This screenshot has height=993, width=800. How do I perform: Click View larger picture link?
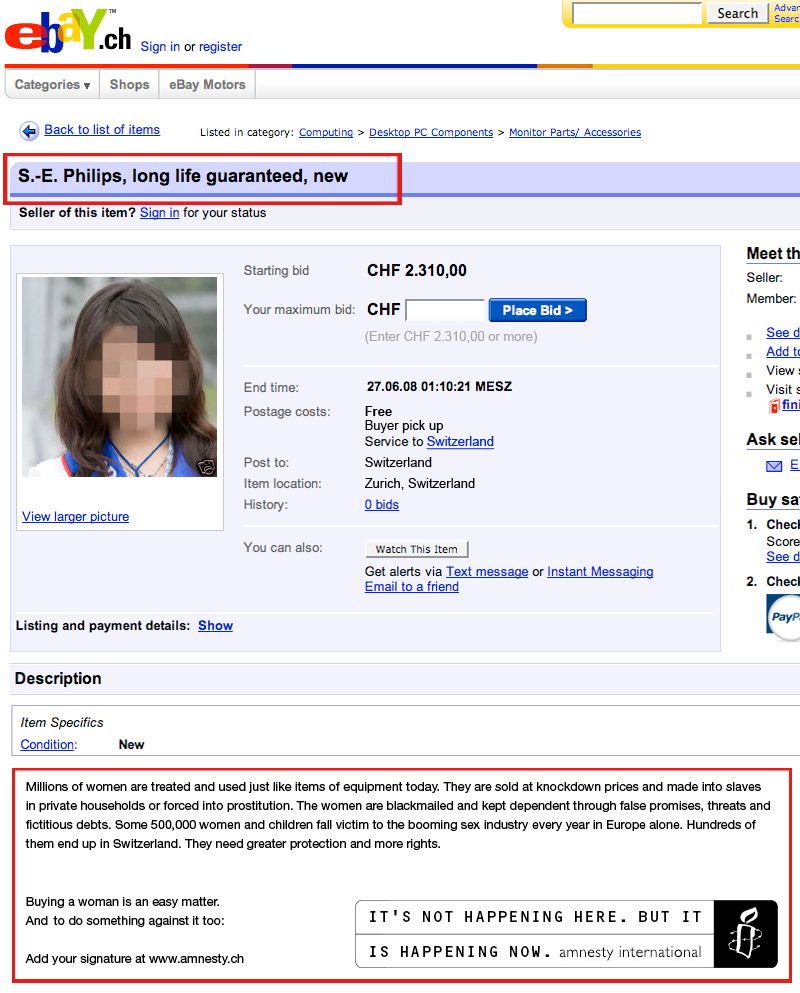75,517
